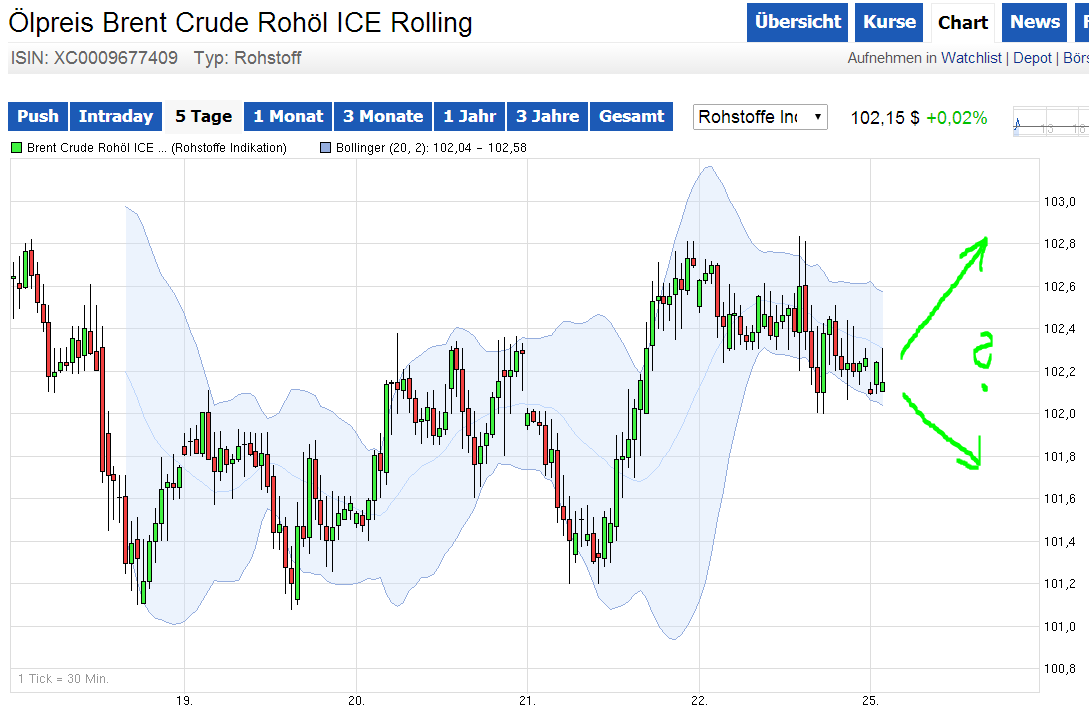Click the Aufnehmen in Watchlist link
This screenshot has width=1089, height=711.
[x=924, y=58]
